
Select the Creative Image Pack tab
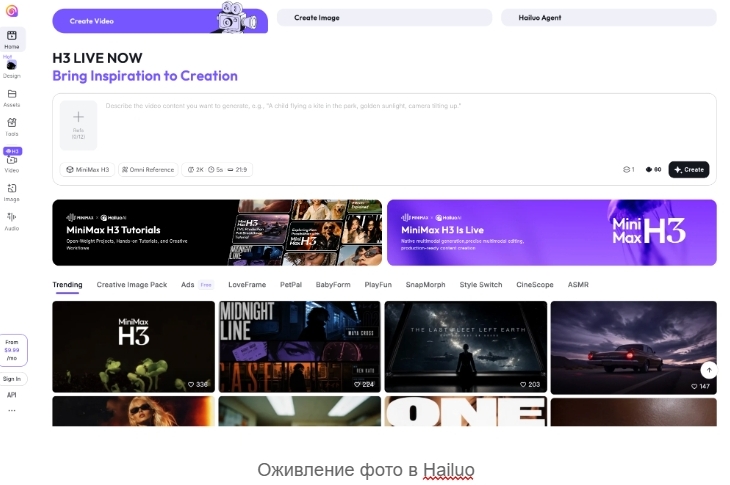[x=132, y=284]
